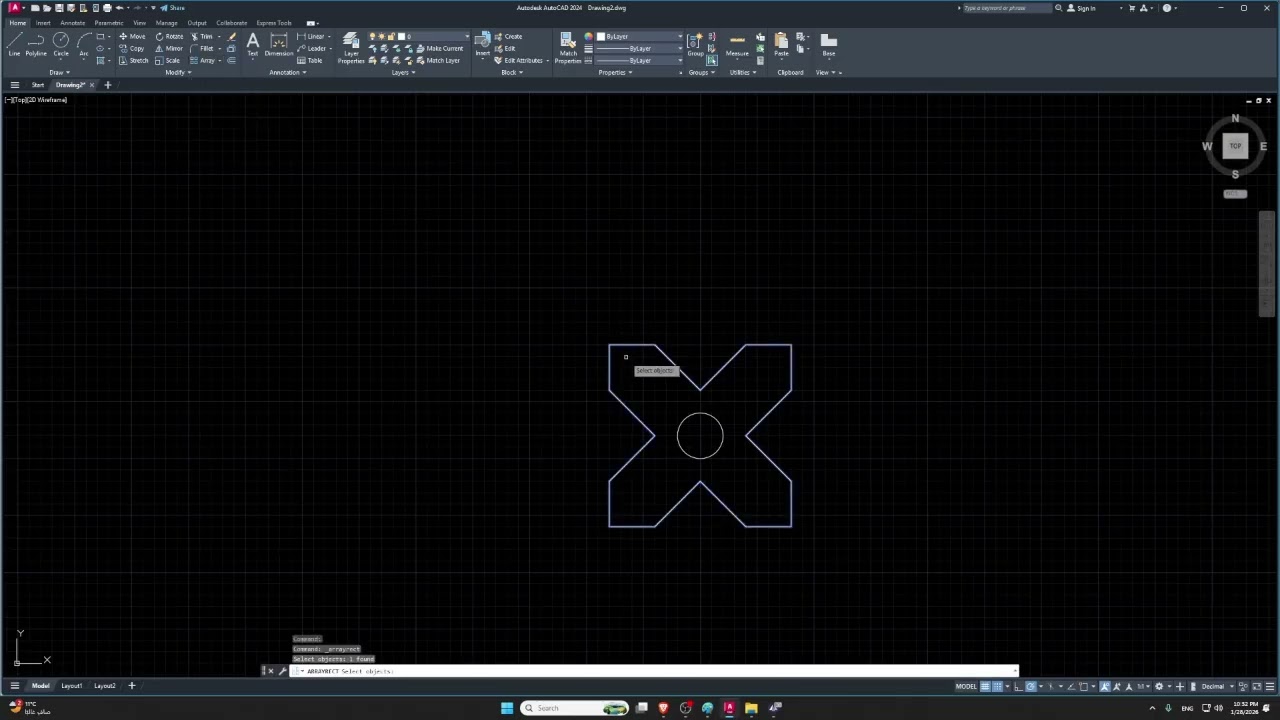
Task: Toggle drawing grid display in status bar
Action: [x=985, y=686]
